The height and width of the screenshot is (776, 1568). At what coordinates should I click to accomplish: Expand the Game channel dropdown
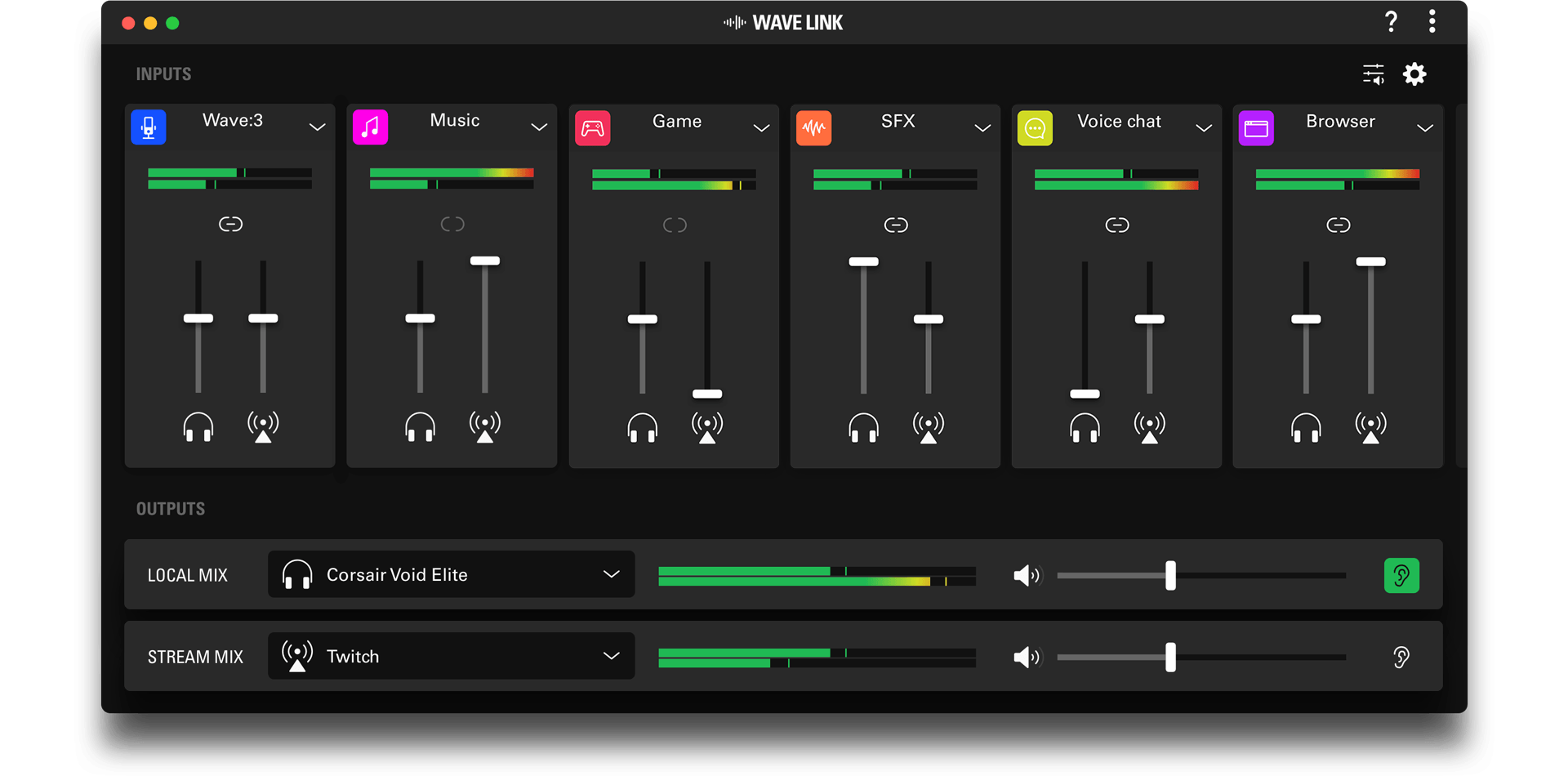pyautogui.click(x=761, y=128)
